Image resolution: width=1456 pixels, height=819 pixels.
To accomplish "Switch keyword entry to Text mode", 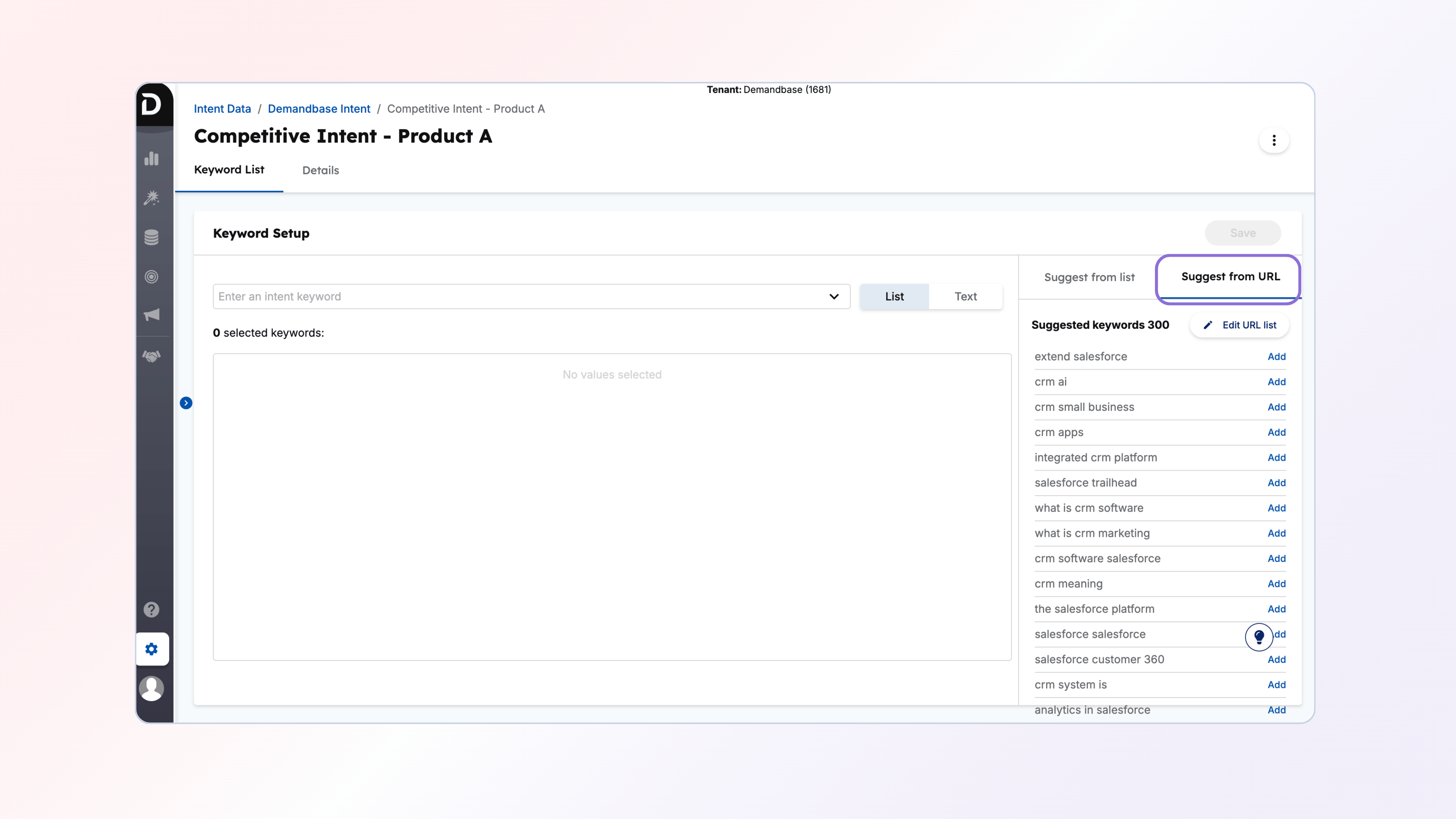I will (965, 296).
